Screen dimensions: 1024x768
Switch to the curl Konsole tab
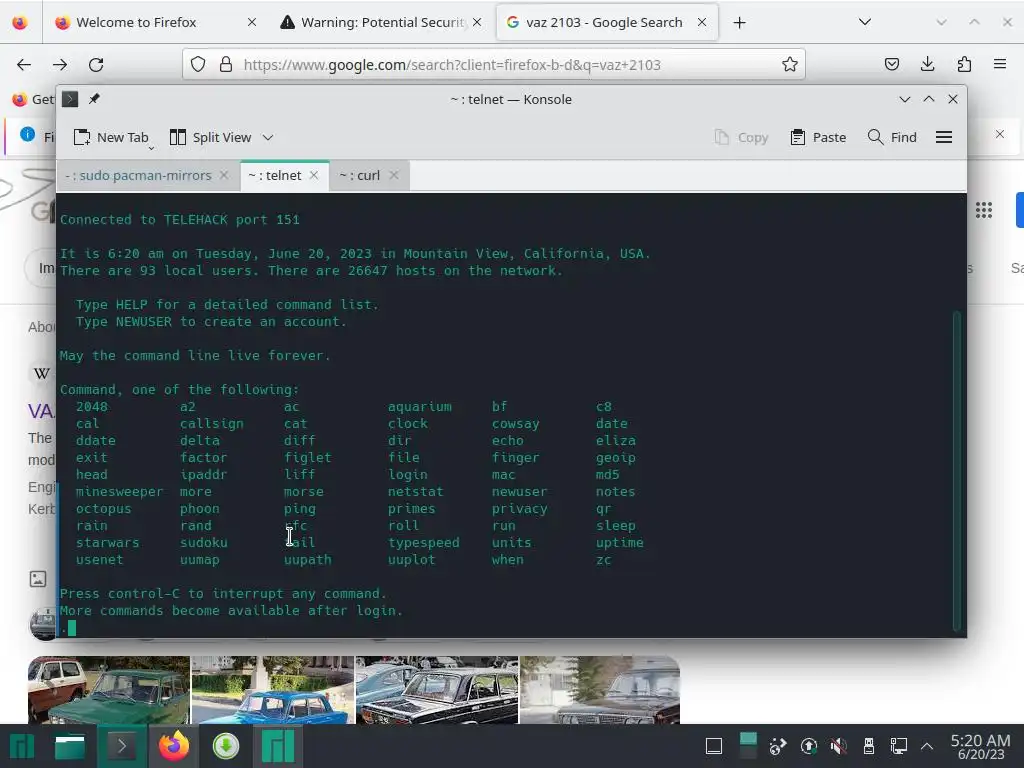[370, 175]
